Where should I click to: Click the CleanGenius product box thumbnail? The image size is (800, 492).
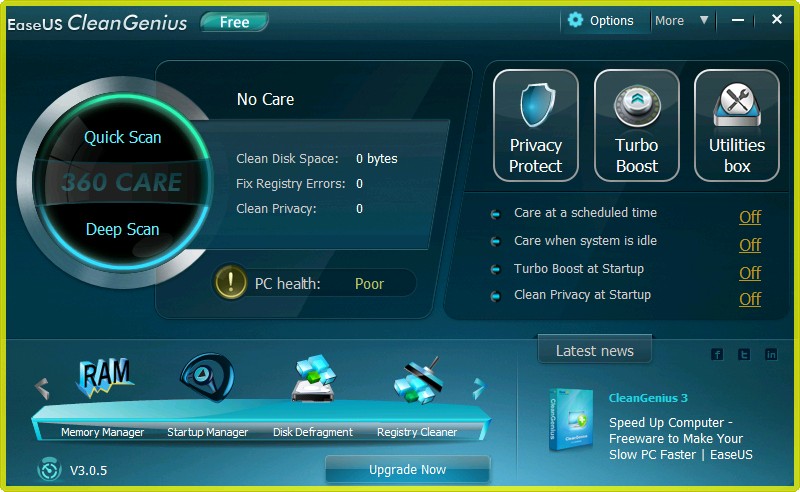[571, 420]
